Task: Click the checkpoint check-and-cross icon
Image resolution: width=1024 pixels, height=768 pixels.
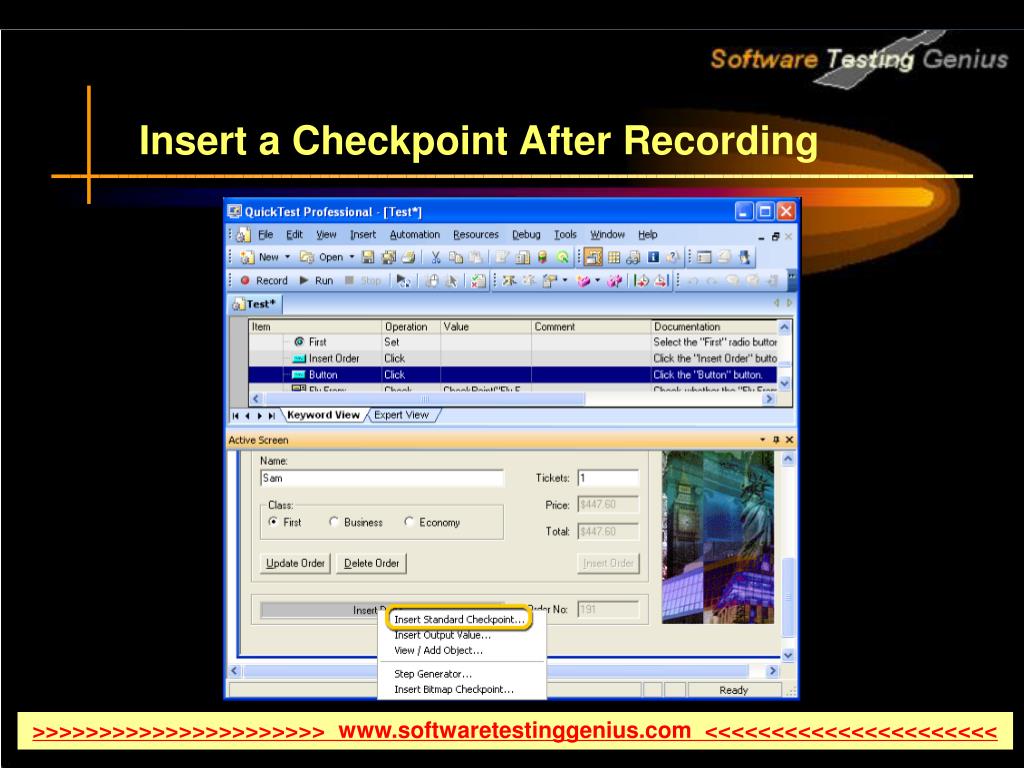Action: click(x=479, y=281)
